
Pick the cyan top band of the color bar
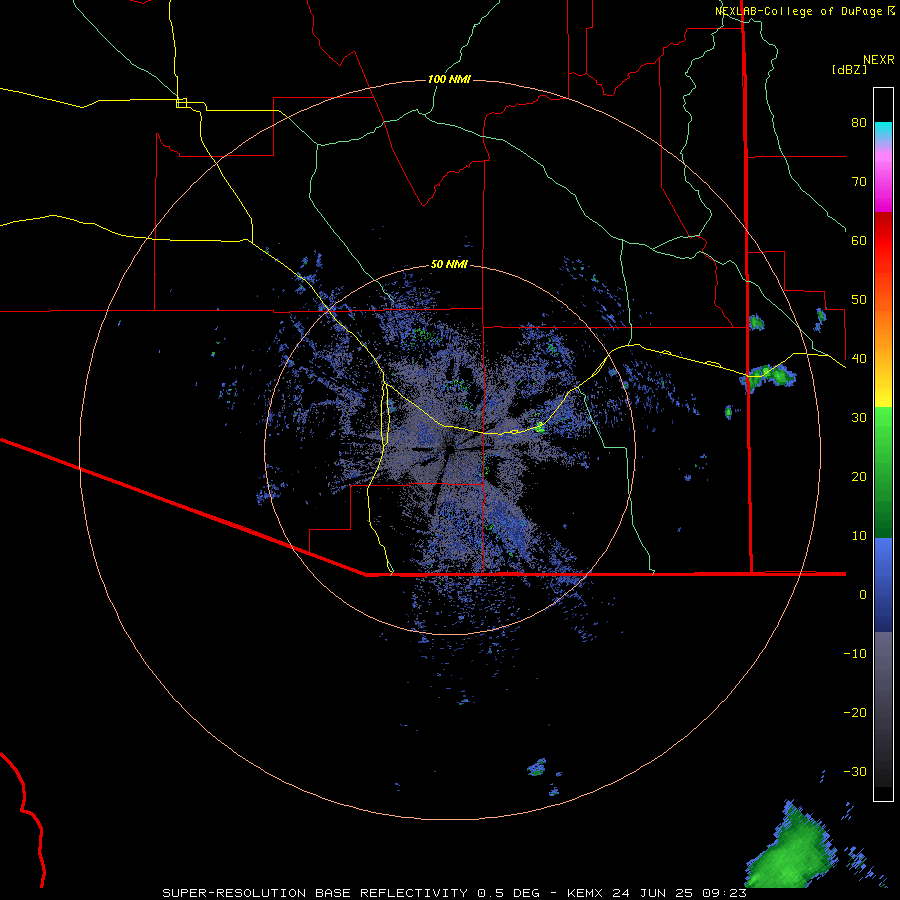pyautogui.click(x=883, y=130)
